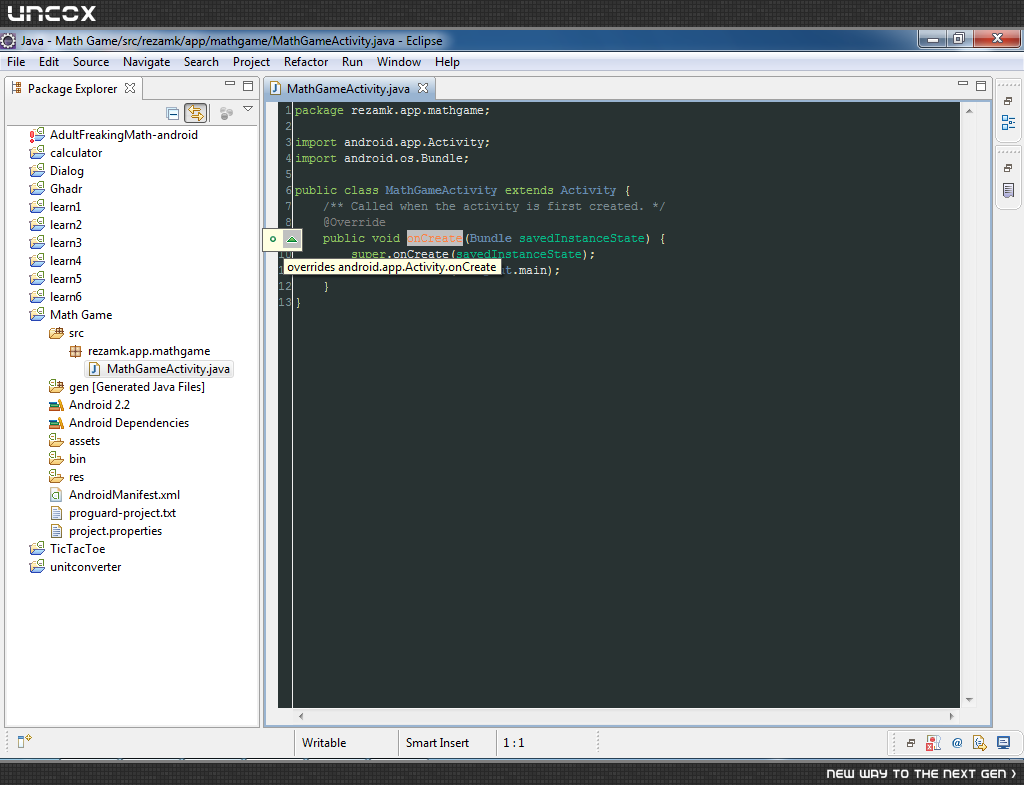Open the Window menu
Viewport: 1024px width, 785px height.
point(399,62)
